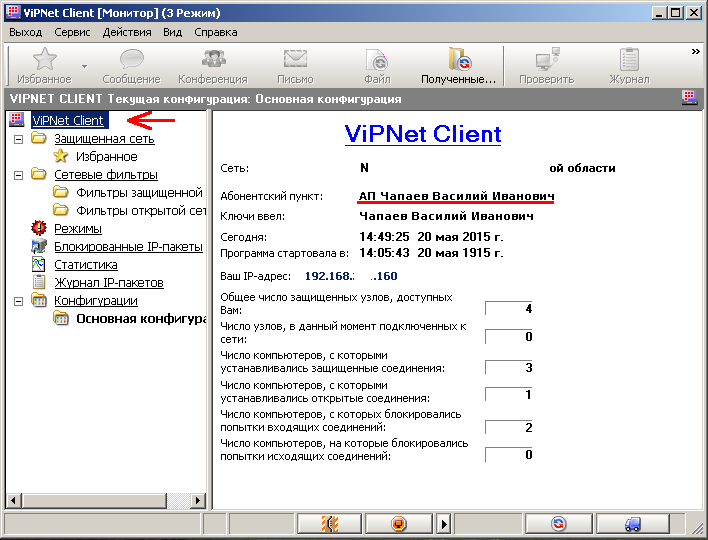Image resolution: width=708 pixels, height=540 pixels.
Task: Open Журнал IP-пакетов in tree
Action: (x=109, y=283)
